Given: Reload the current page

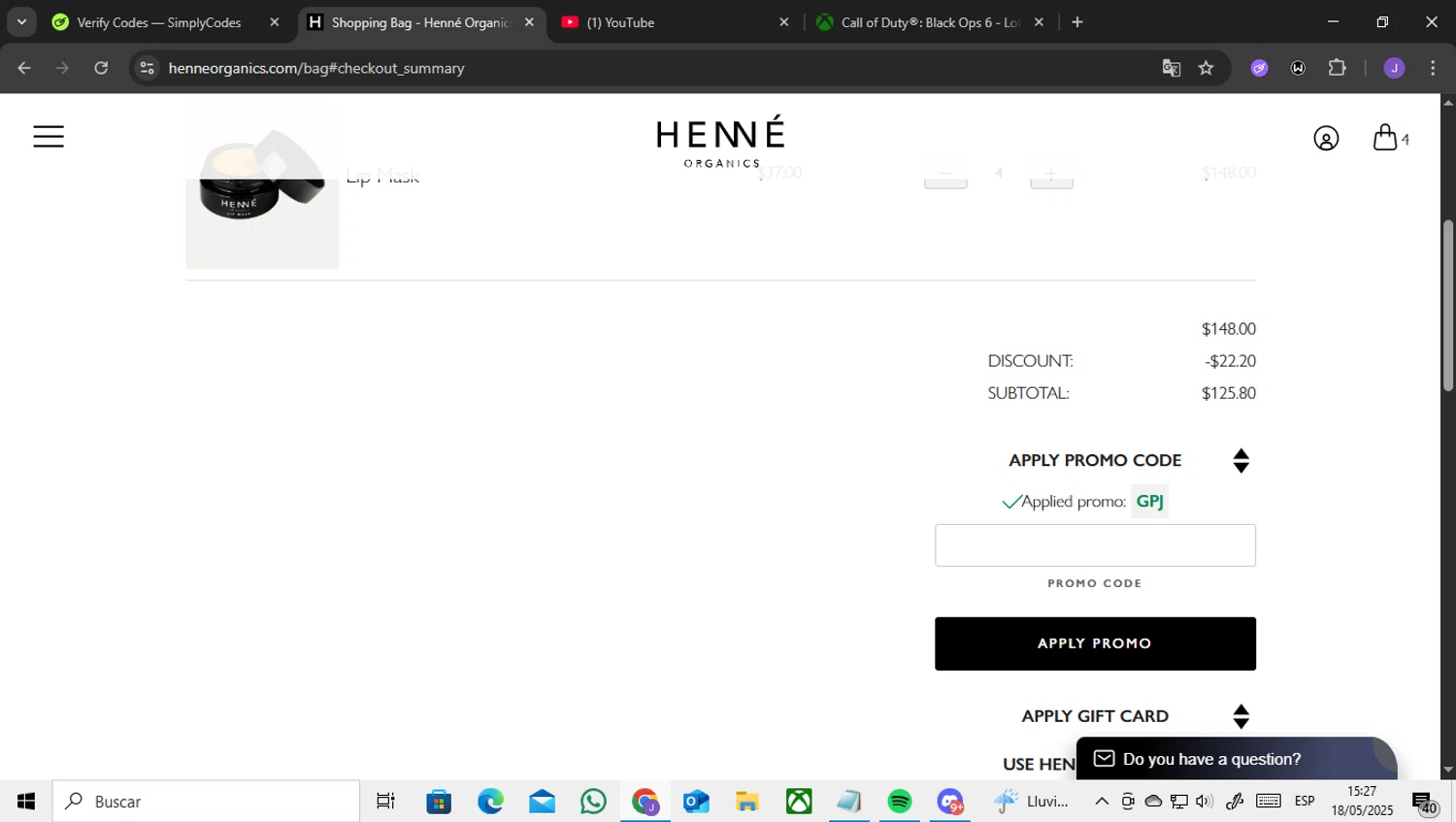Looking at the screenshot, I should coord(101,68).
